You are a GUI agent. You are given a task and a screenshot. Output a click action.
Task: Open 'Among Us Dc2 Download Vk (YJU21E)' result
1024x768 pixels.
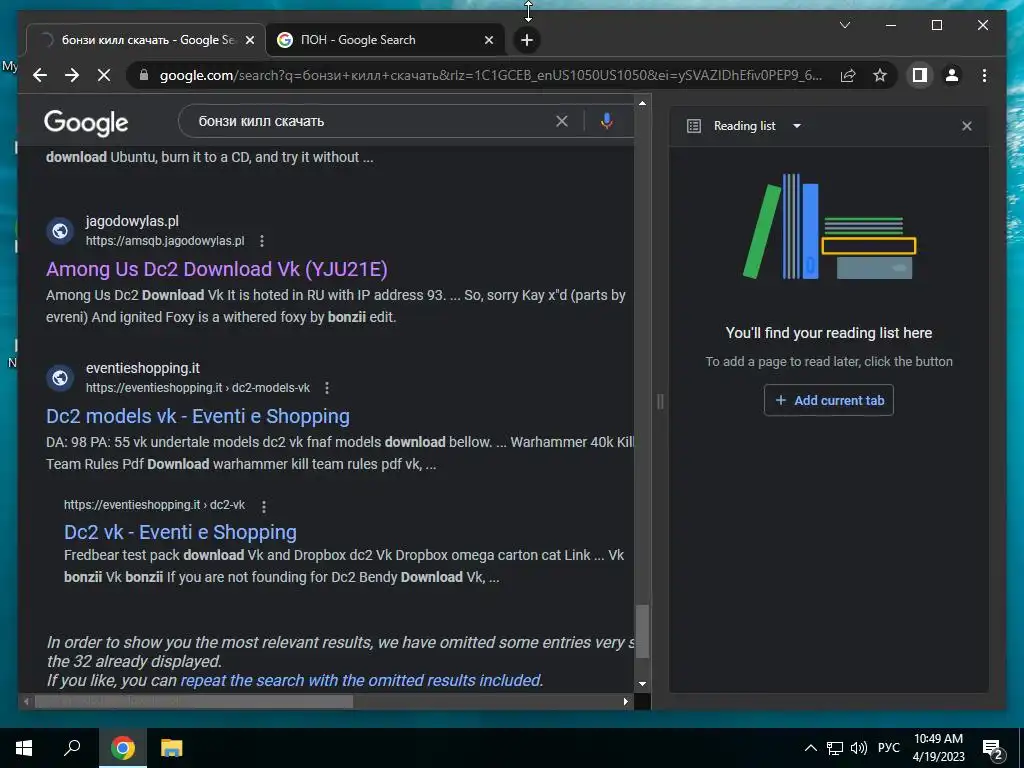(217, 269)
